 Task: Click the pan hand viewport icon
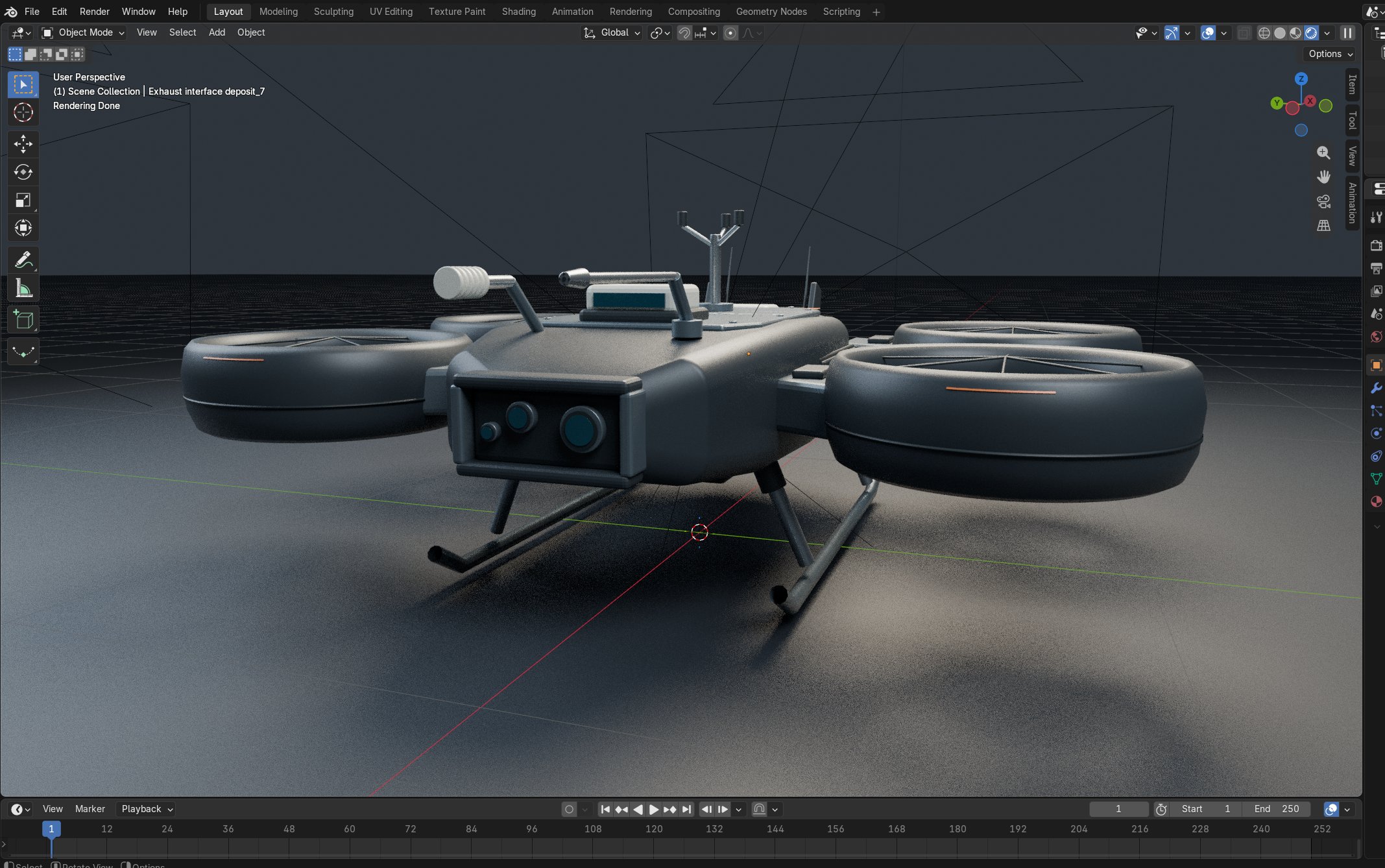pos(1323,177)
